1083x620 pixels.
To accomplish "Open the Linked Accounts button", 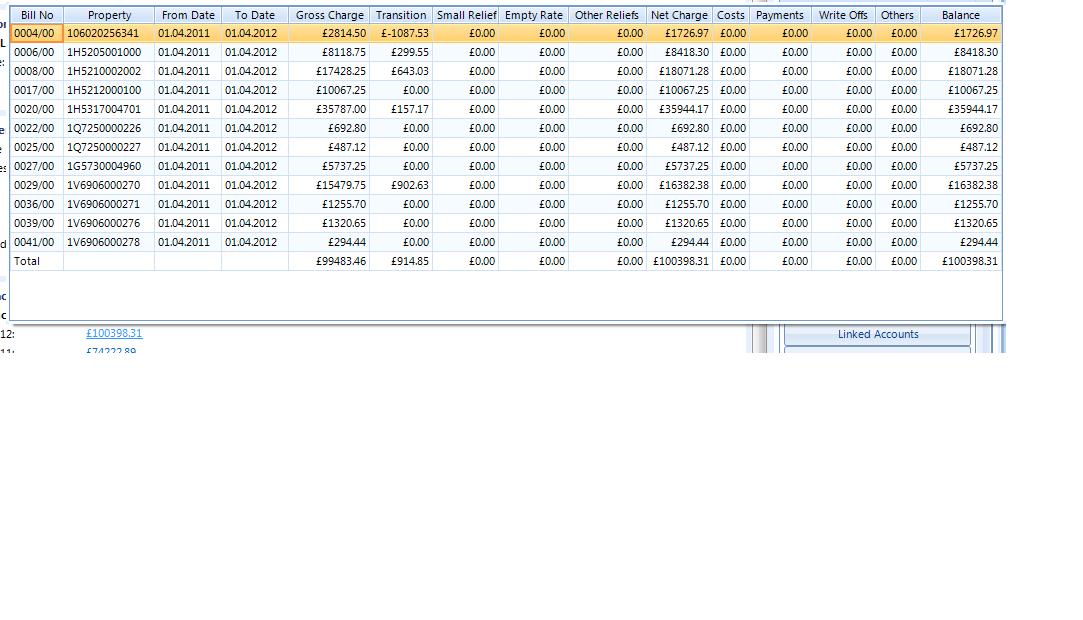I will (x=878, y=334).
